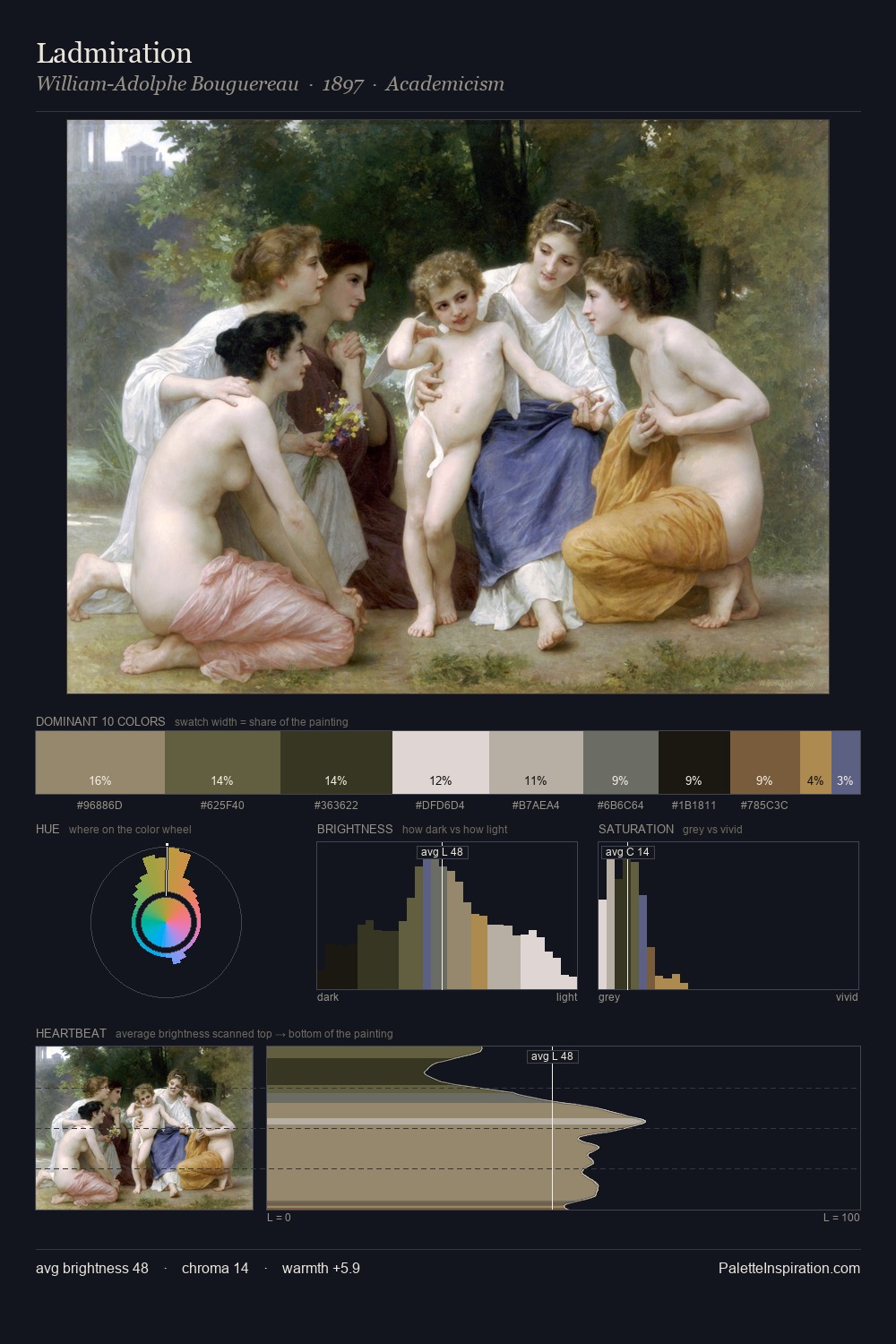
Task: Click the year '1897'
Action: pyautogui.click(x=342, y=84)
